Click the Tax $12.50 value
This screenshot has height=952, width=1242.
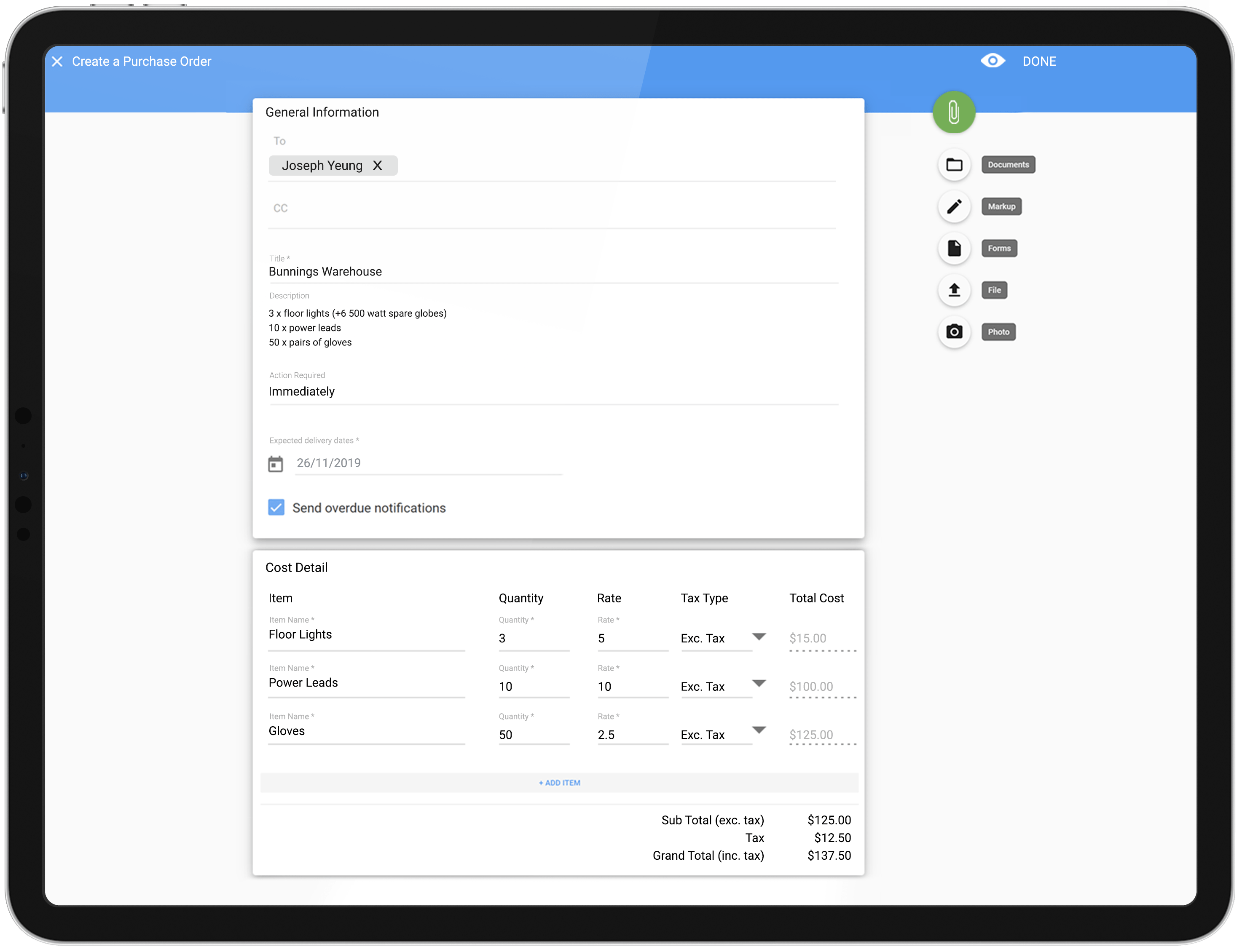(833, 838)
